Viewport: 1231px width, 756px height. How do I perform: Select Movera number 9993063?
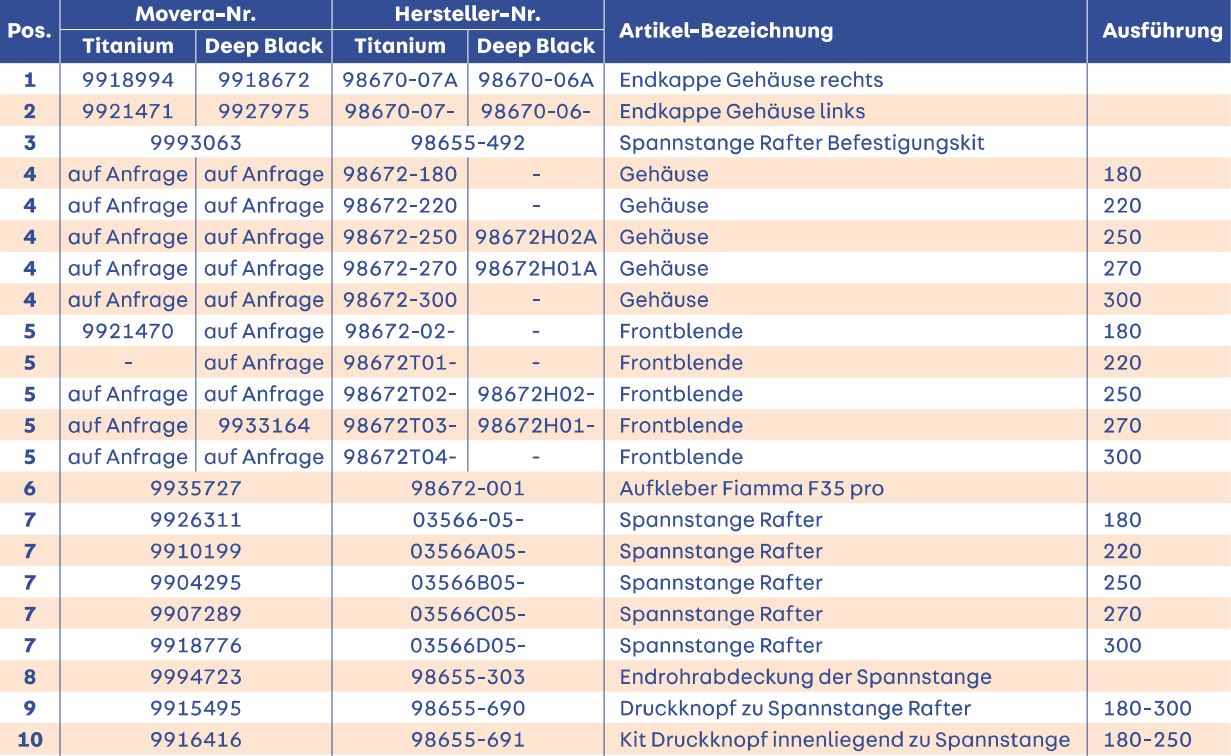click(195, 143)
